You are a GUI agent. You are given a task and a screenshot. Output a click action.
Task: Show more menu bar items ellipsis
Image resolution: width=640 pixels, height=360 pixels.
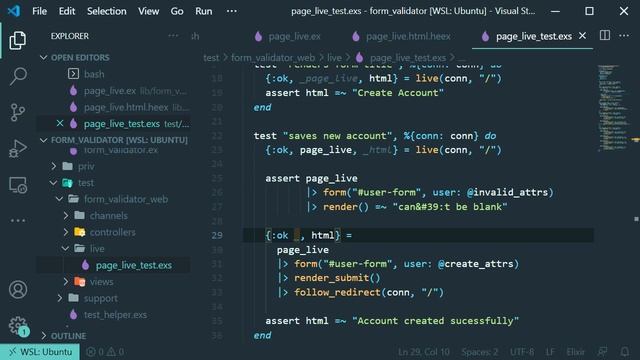[231, 11]
